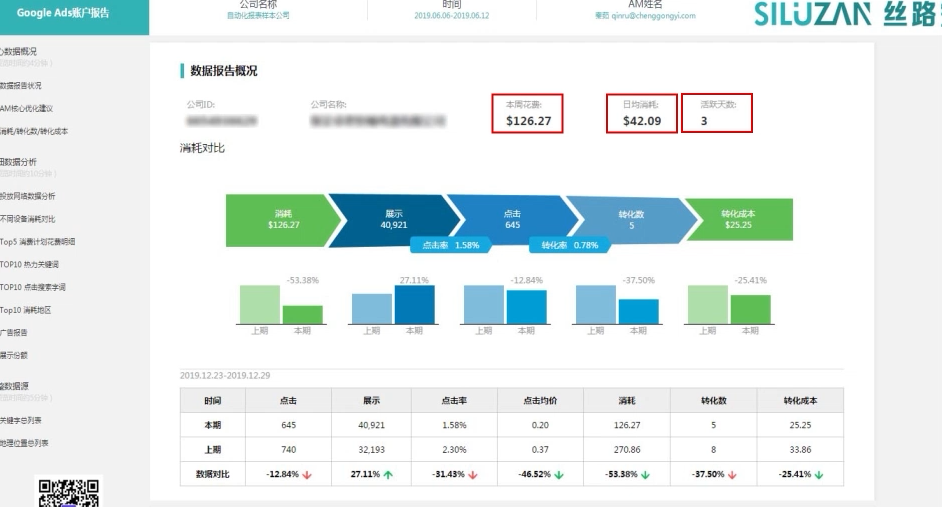Click the green up arrow beside 27.11% in table

coord(388,475)
